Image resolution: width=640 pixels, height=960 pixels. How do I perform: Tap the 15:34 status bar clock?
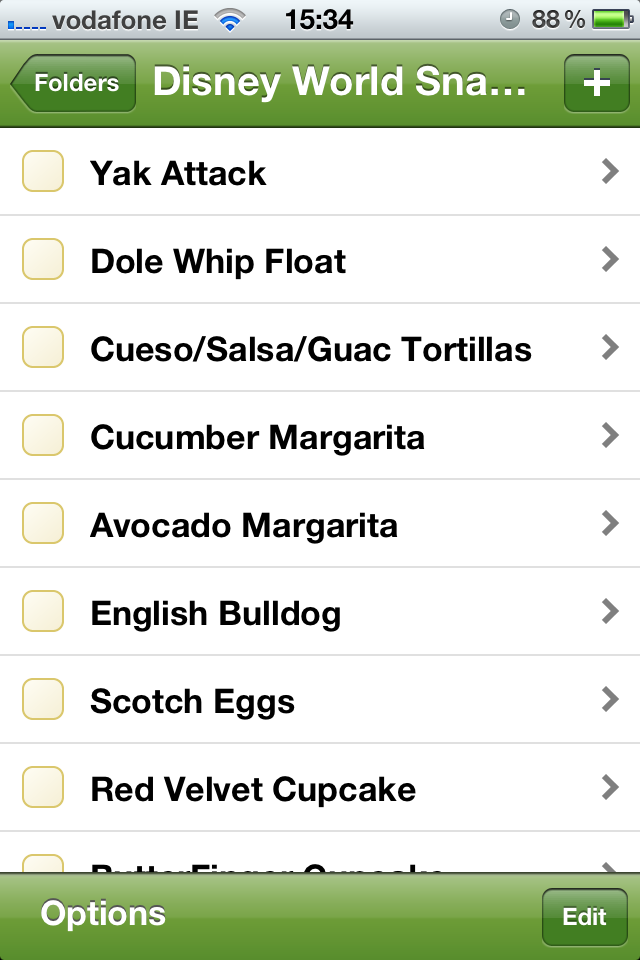coord(319,19)
